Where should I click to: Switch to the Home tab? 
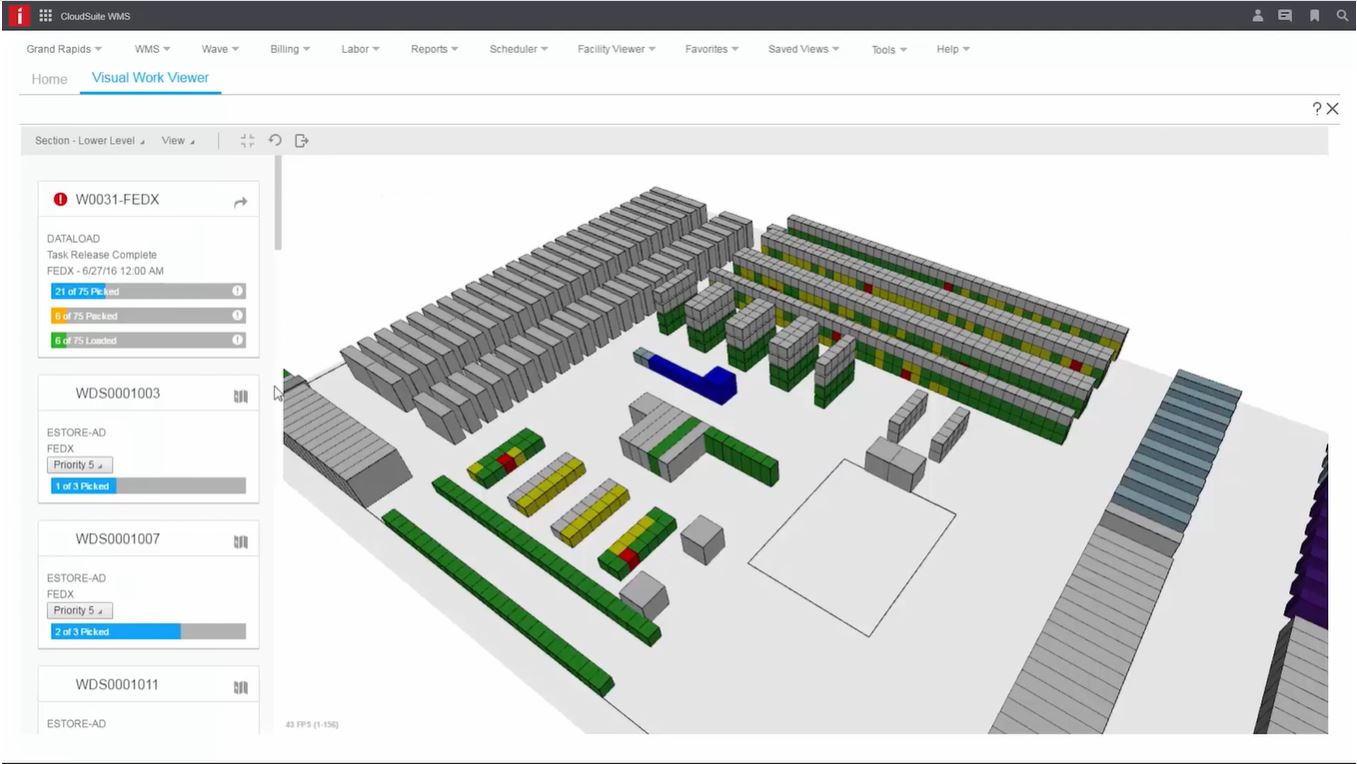(49, 79)
